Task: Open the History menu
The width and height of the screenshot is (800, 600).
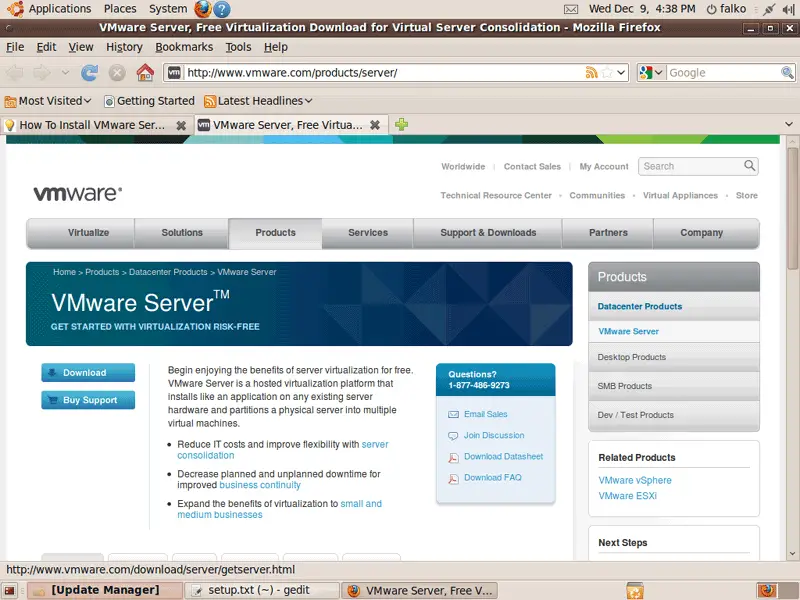Action: click(x=124, y=47)
